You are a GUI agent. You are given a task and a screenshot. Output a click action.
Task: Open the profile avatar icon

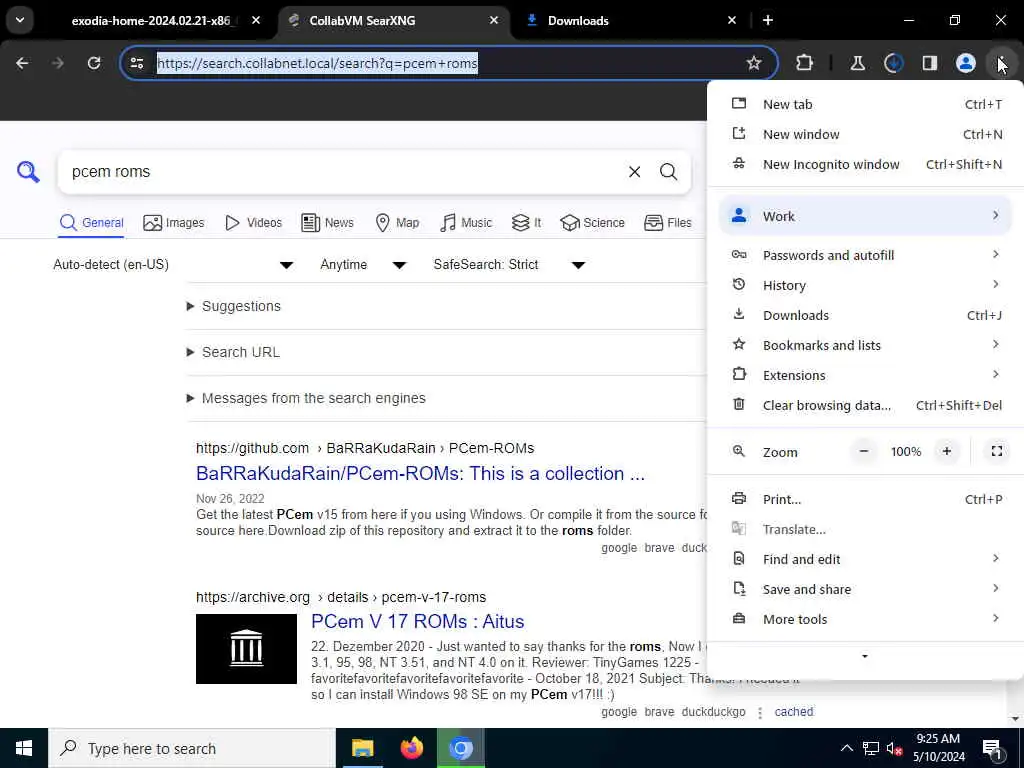965,63
